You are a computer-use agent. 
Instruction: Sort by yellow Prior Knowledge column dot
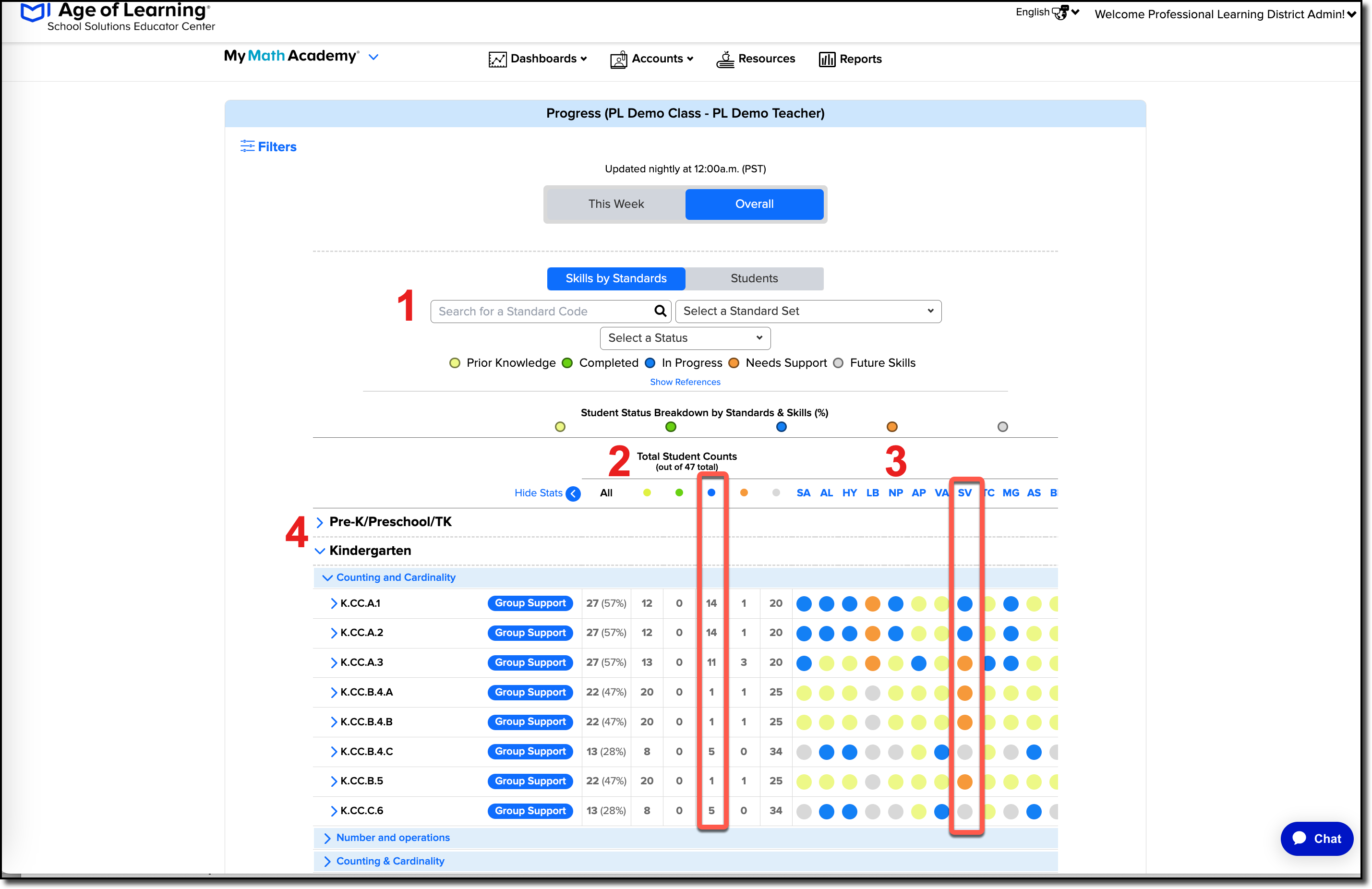[647, 493]
